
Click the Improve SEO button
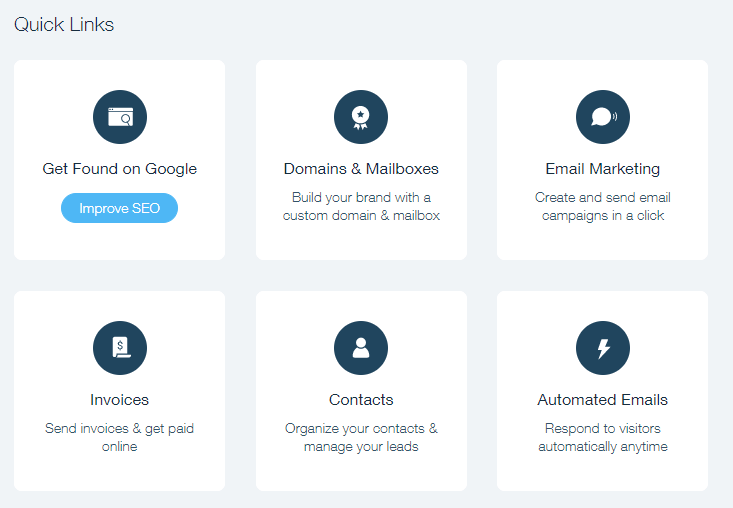[119, 208]
